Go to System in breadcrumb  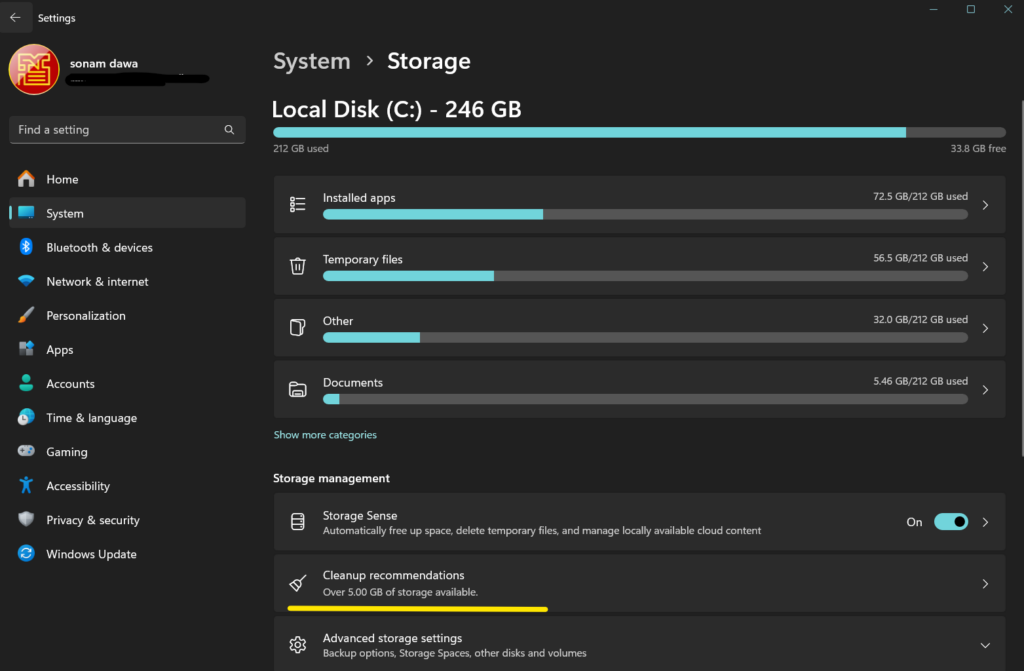[x=311, y=61]
